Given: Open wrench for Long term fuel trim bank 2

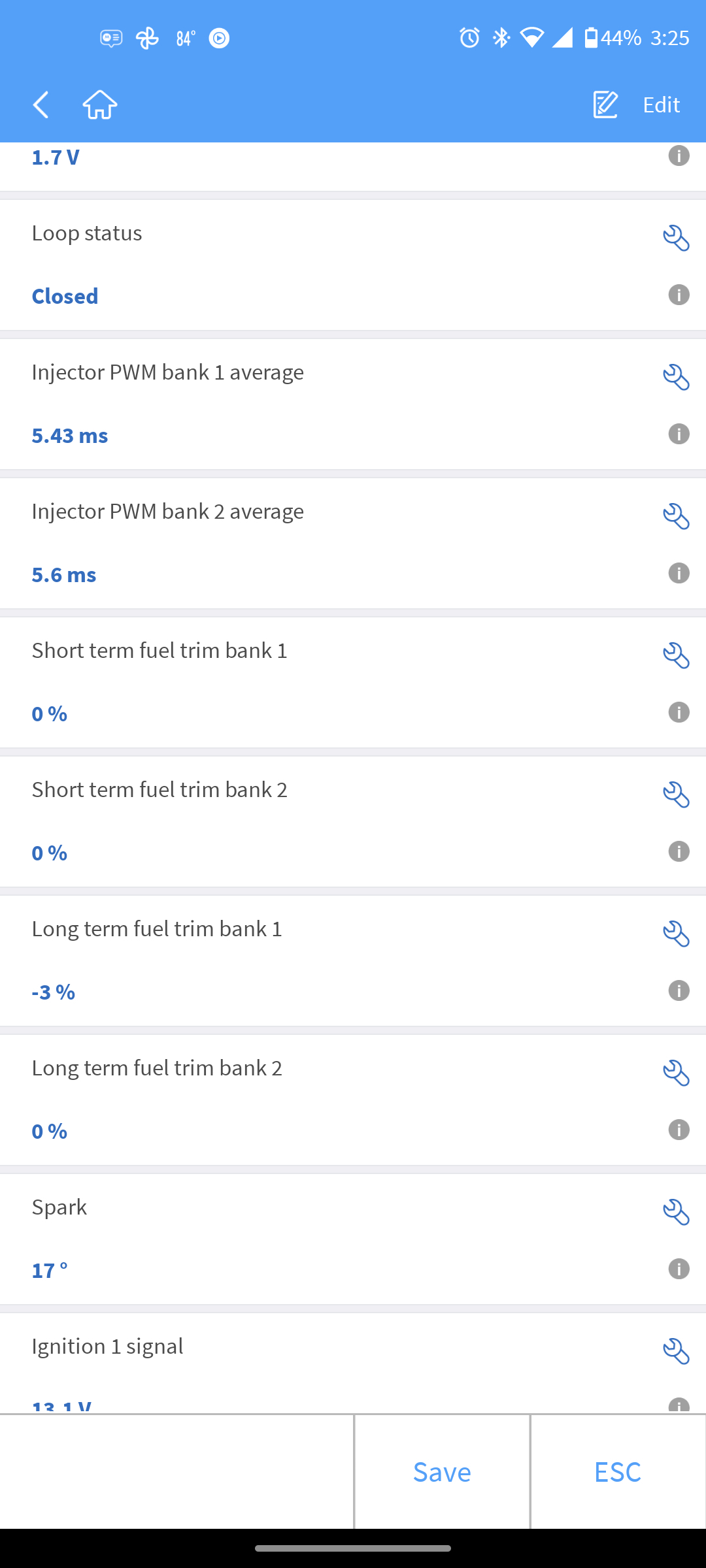Looking at the screenshot, I should [676, 1073].
